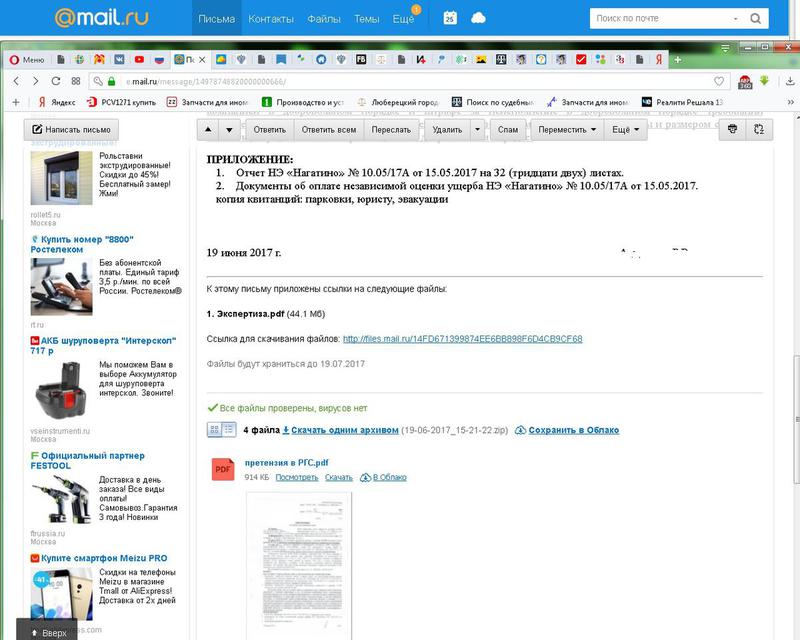Screen dimensions: 800x640
Task: Open the Opera Меню button
Action: (x=28, y=60)
